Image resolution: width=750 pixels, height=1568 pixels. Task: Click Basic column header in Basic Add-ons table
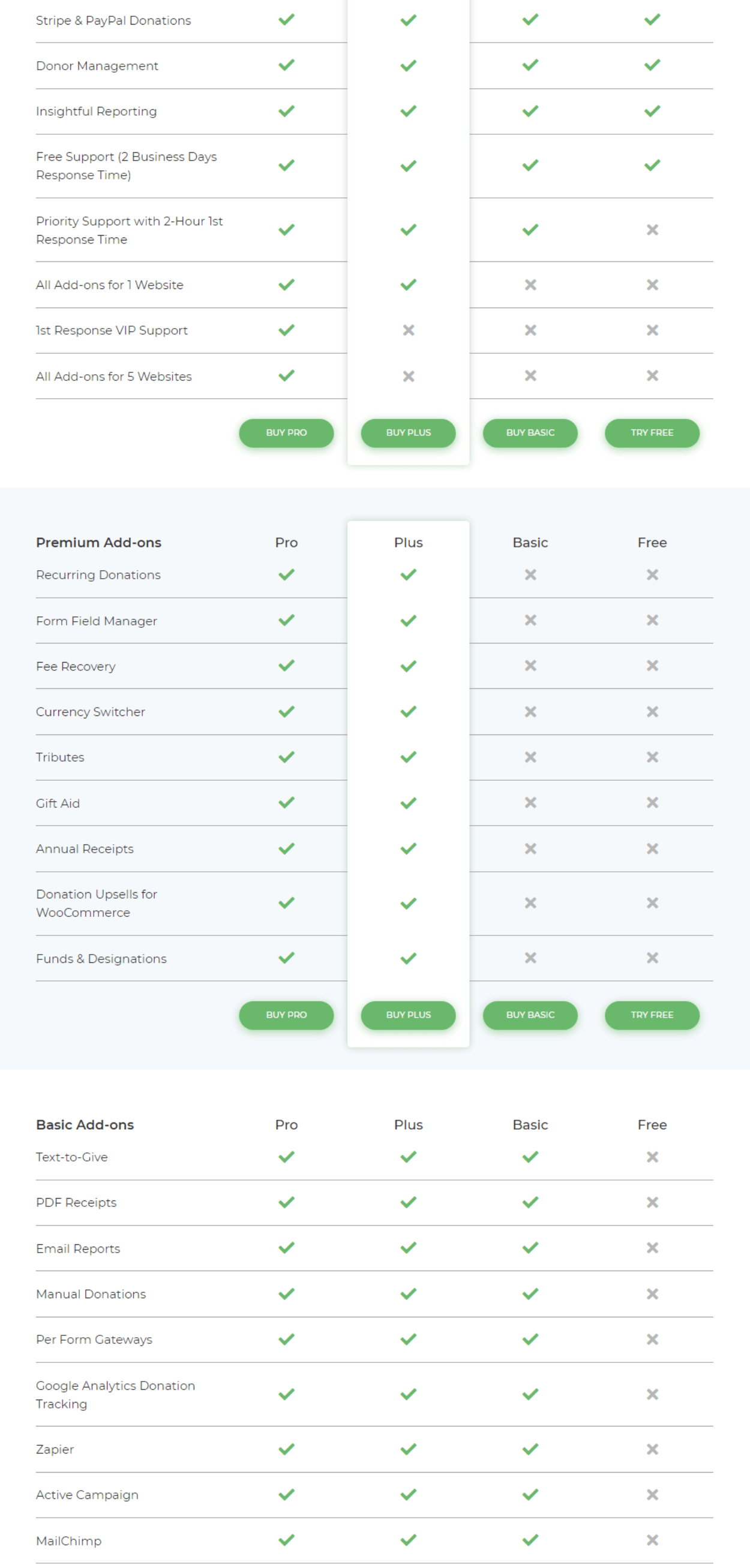tap(530, 1124)
